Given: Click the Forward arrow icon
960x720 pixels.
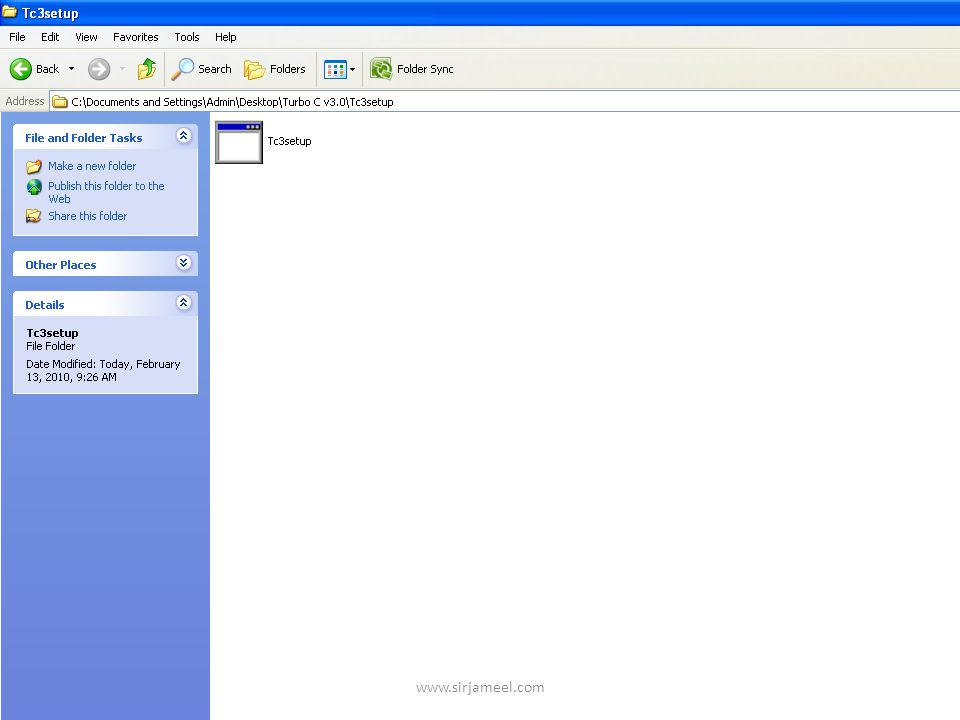Looking at the screenshot, I should pos(99,69).
